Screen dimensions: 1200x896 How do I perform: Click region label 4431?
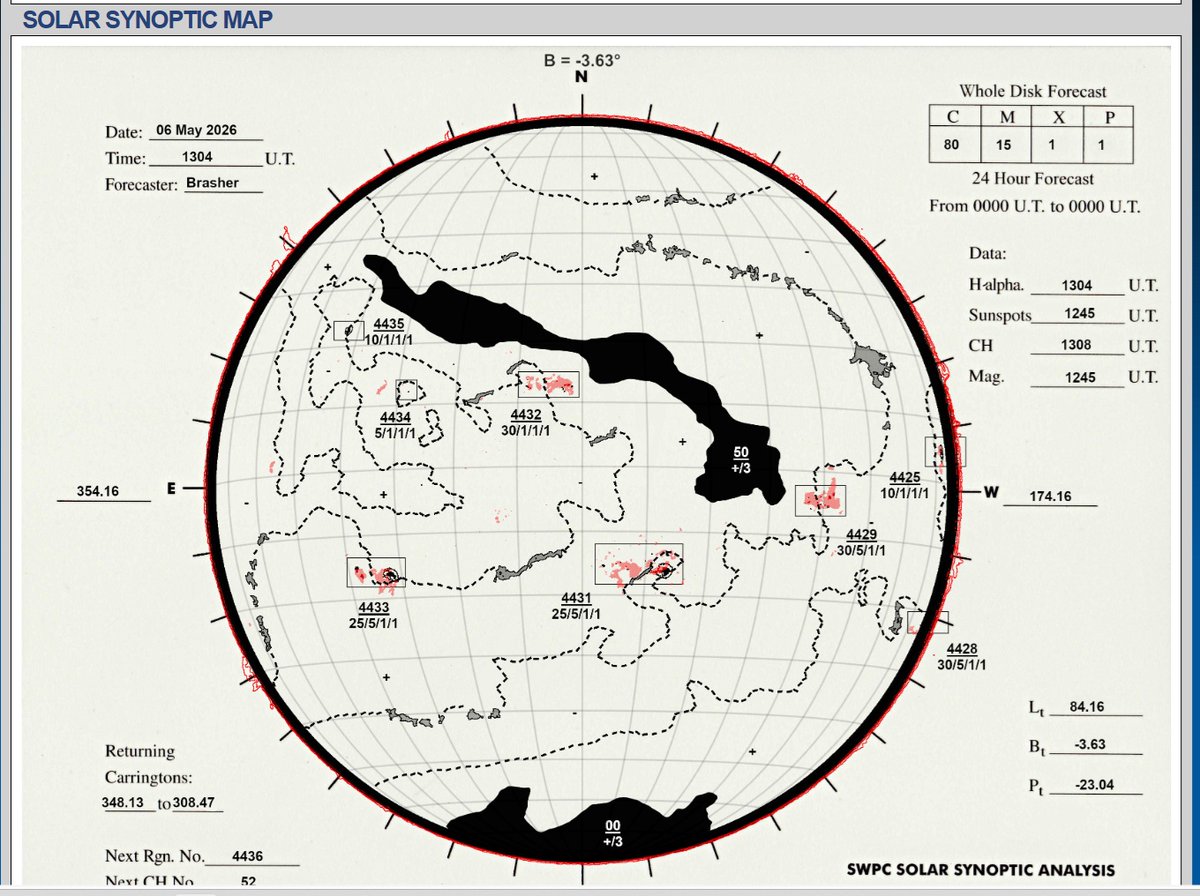click(x=577, y=599)
